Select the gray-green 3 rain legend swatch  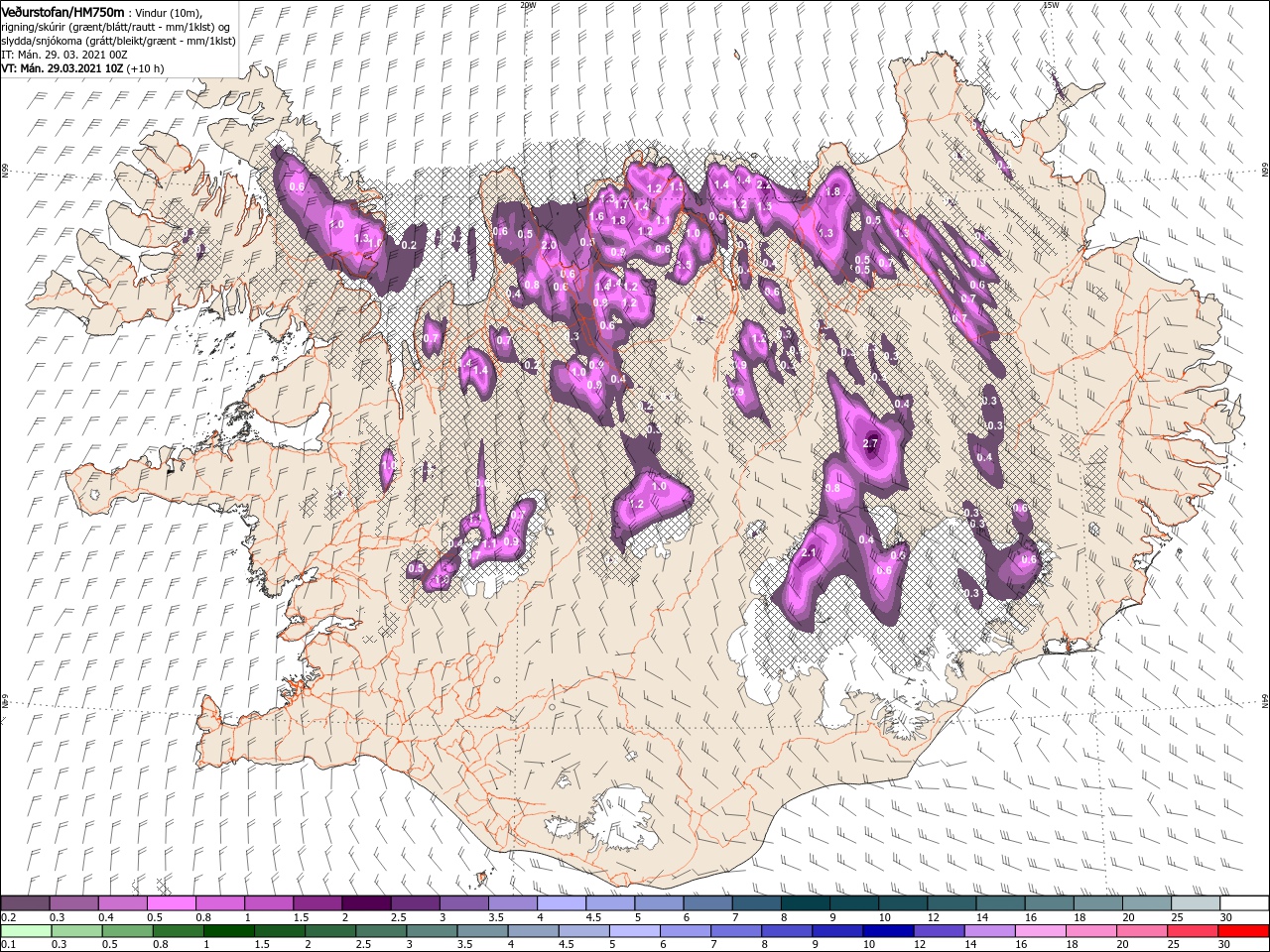pos(432,931)
